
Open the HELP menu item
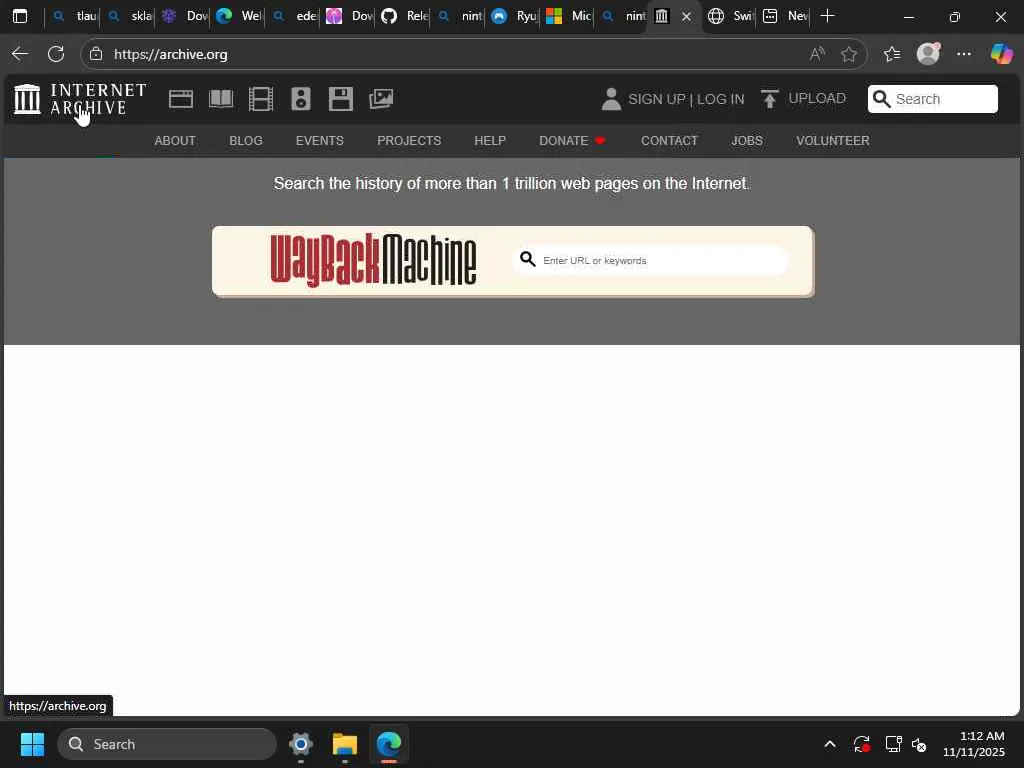(x=490, y=140)
